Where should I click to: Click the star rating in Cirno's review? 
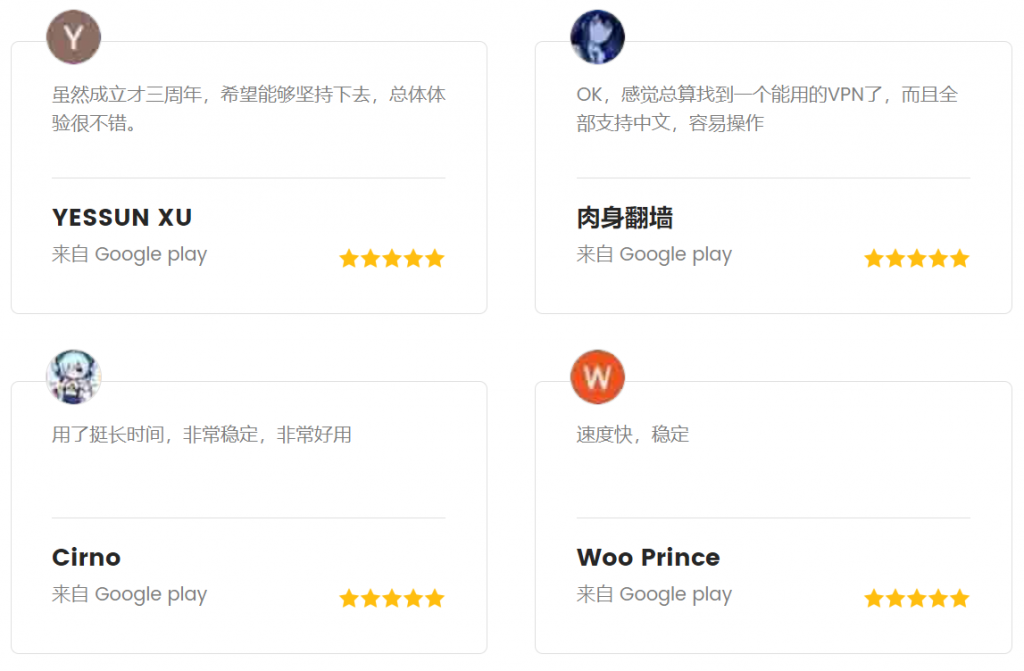(x=392, y=599)
